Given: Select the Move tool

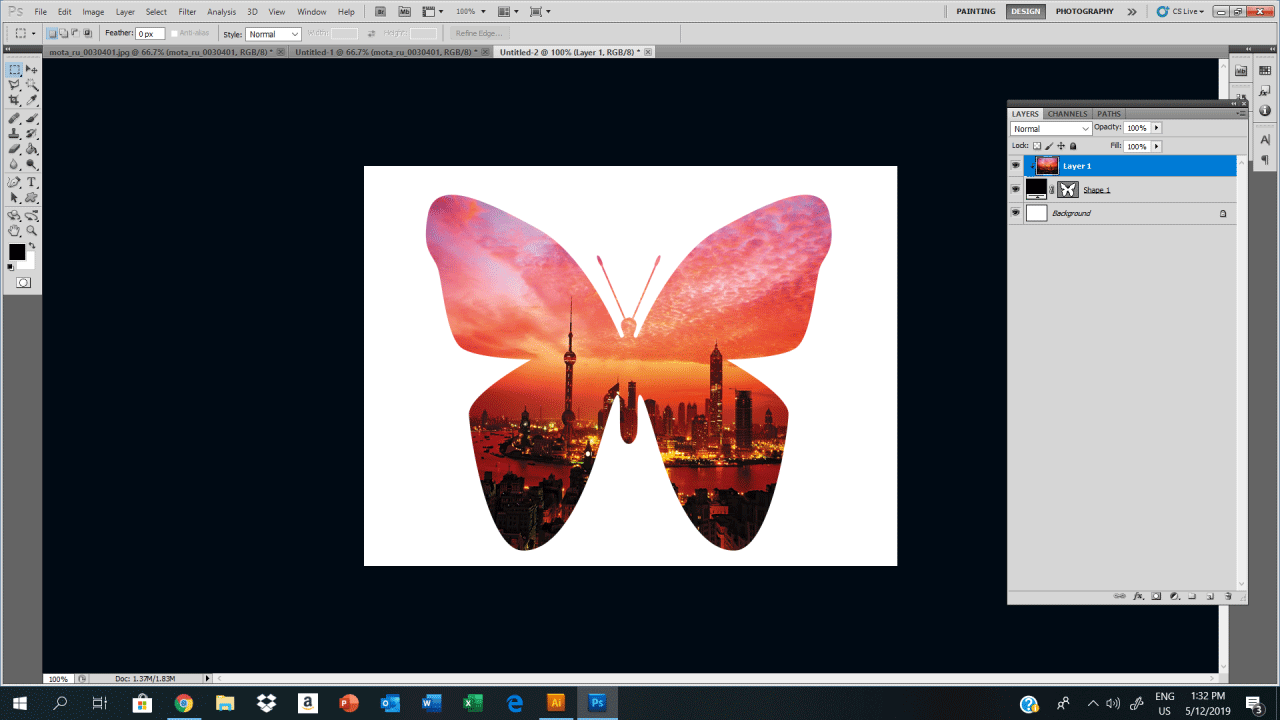Looking at the screenshot, I should (31, 69).
